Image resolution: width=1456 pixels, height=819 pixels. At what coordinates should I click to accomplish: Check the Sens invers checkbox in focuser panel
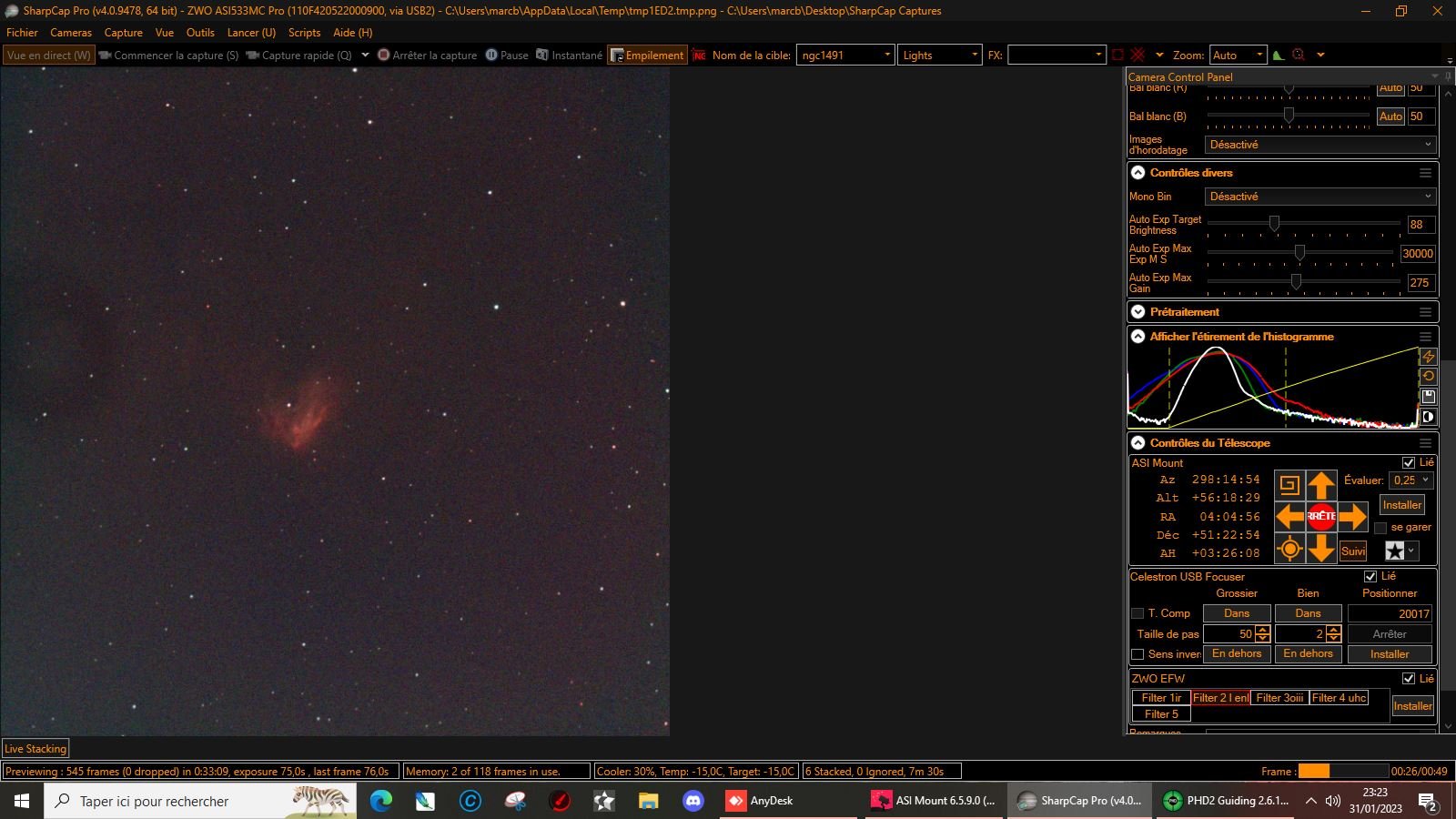click(1137, 654)
